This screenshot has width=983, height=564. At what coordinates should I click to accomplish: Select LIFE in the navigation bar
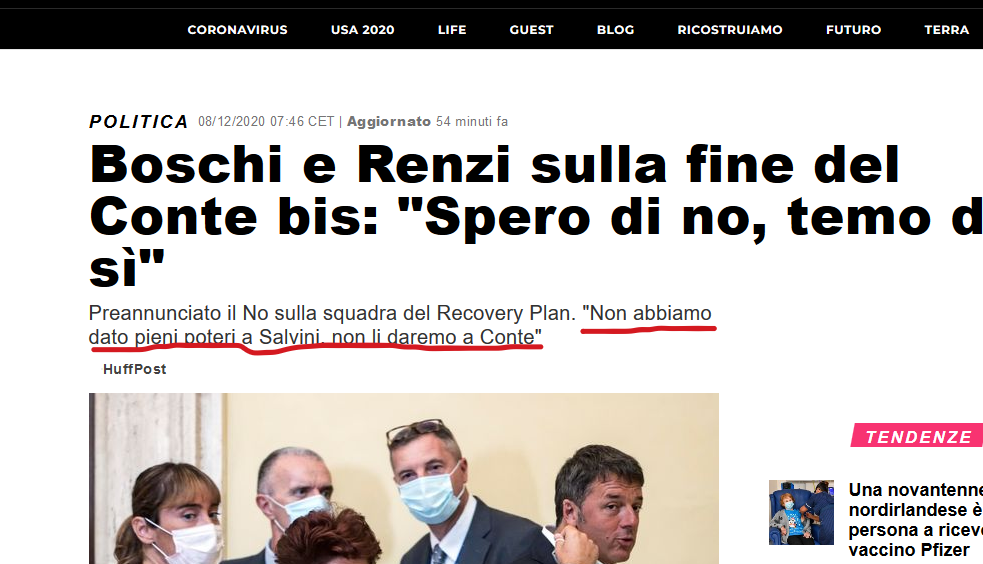[452, 29]
